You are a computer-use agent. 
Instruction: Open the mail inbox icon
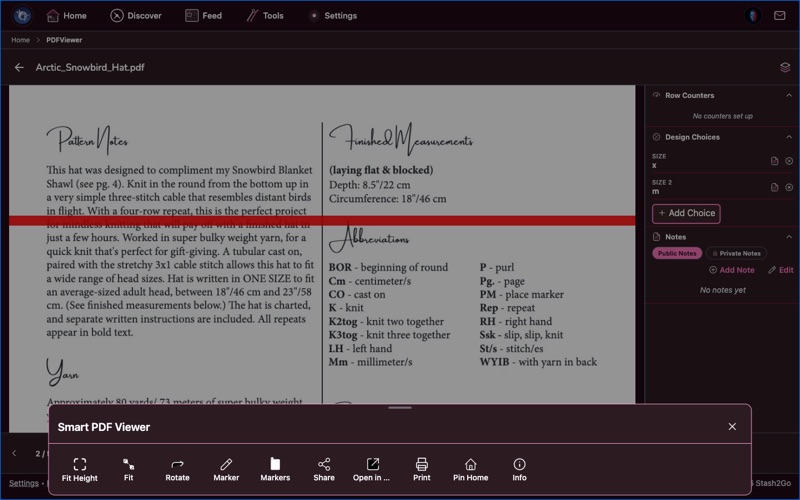click(780, 16)
